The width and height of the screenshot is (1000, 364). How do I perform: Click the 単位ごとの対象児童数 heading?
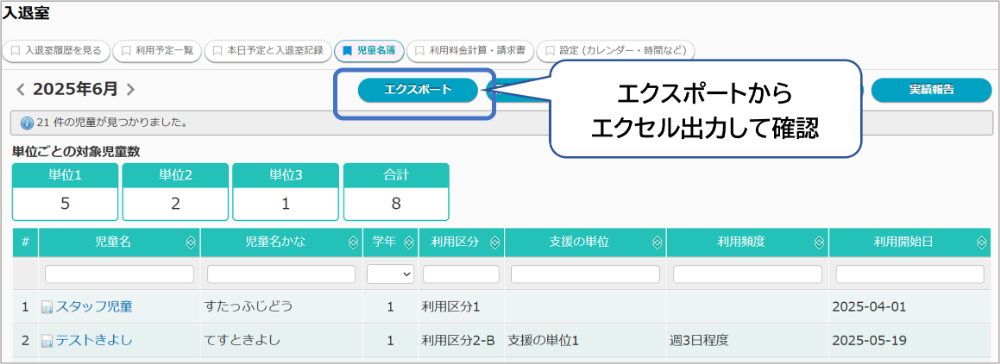pos(77,152)
